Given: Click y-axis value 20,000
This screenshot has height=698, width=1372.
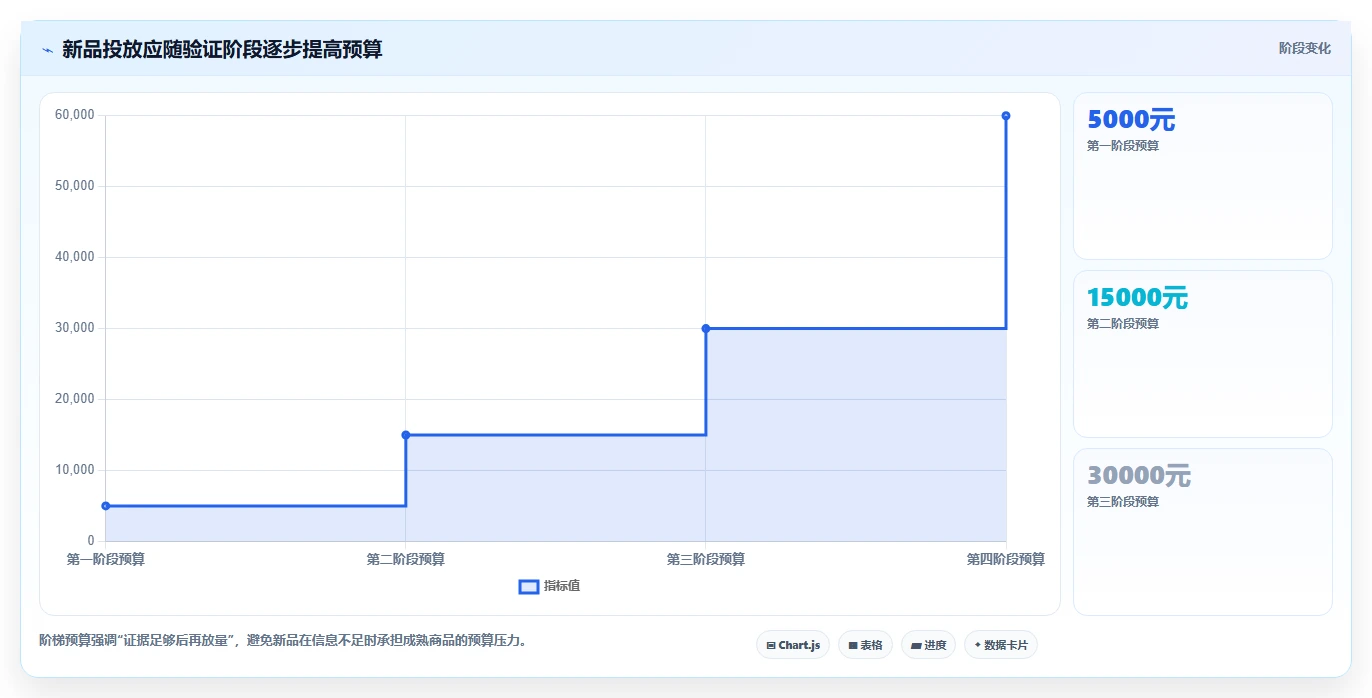Looking at the screenshot, I should tap(75, 399).
